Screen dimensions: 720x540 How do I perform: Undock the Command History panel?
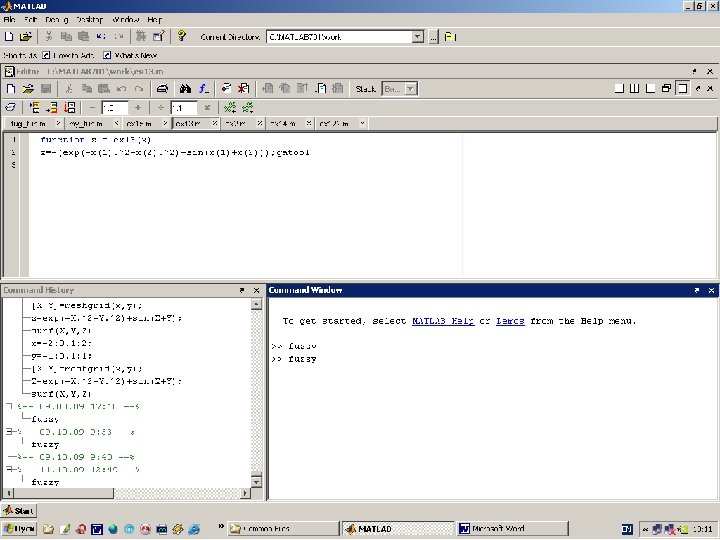pos(241,290)
